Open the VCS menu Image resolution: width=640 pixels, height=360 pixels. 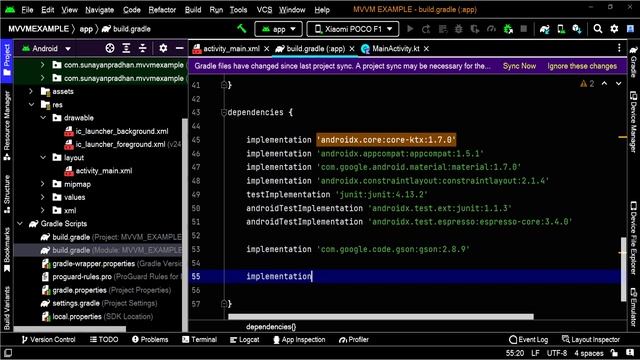point(264,10)
